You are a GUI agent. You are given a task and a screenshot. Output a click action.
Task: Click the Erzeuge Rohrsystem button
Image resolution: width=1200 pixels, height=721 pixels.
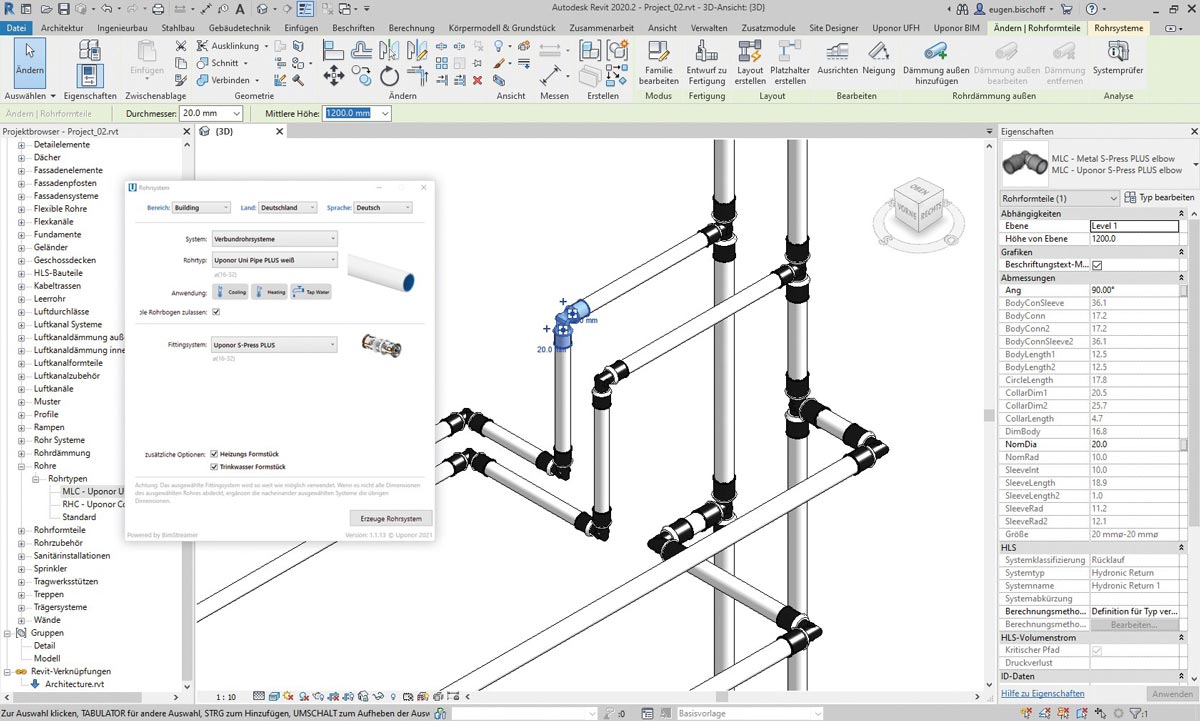(391, 518)
